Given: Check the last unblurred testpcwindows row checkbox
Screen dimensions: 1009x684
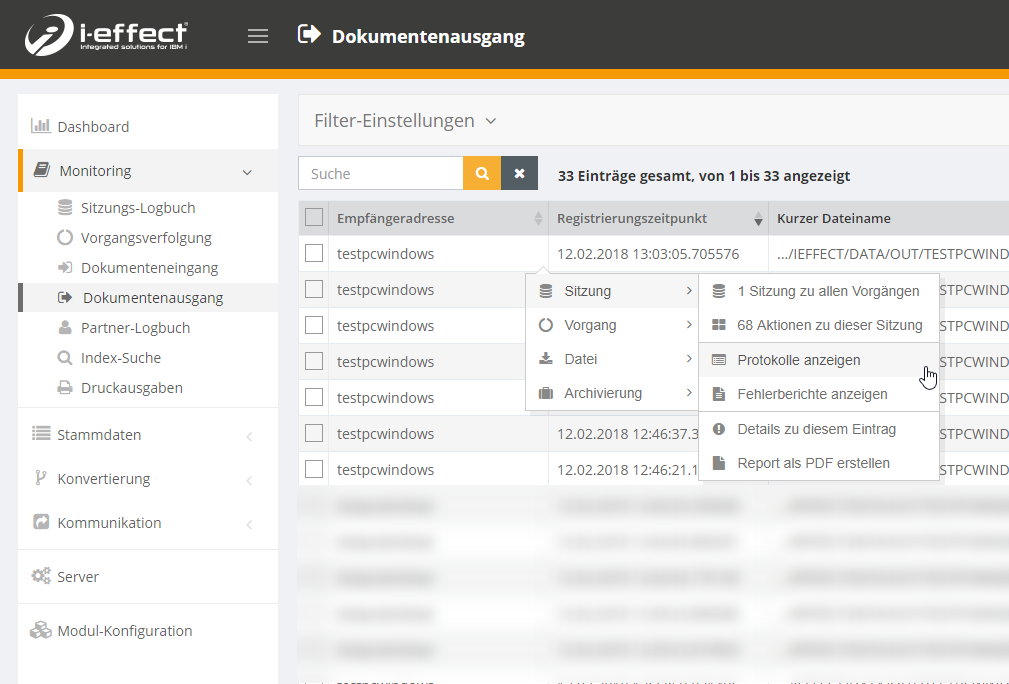Looking at the screenshot, I should tap(314, 469).
